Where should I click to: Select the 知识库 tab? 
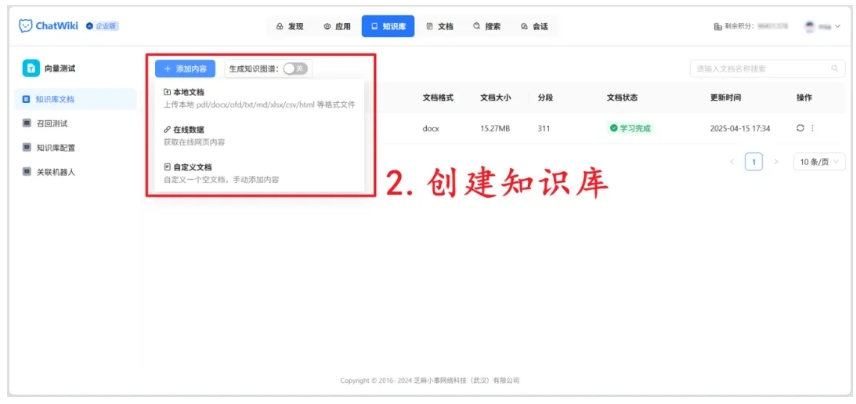[x=388, y=26]
